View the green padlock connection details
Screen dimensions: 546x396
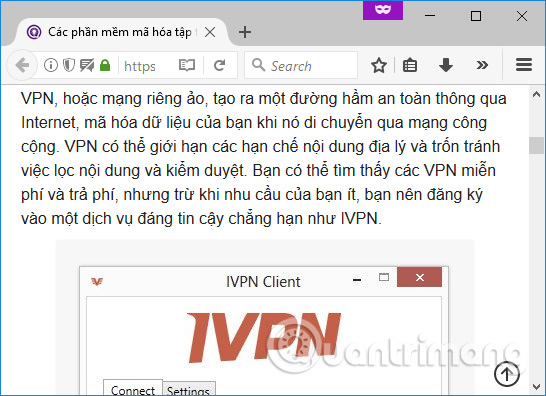pyautogui.click(x=105, y=65)
